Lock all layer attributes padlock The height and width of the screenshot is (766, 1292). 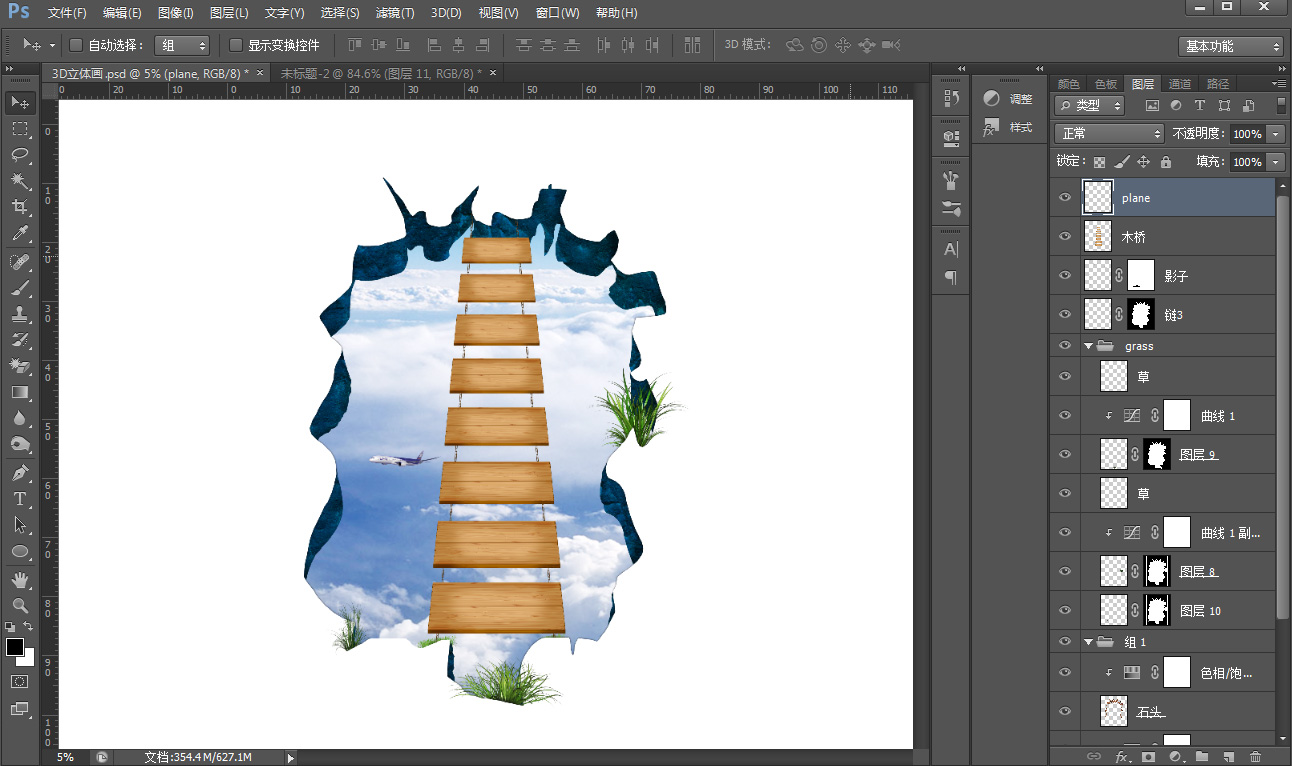(x=1165, y=161)
